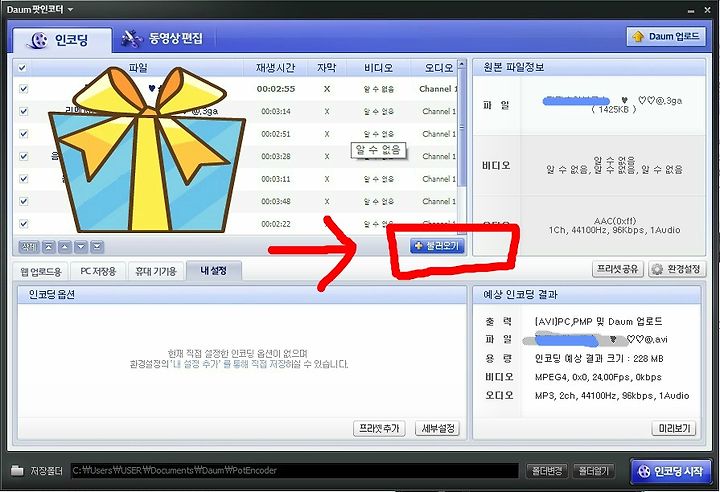The height and width of the screenshot is (492, 720).
Task: Move selected file to the bottom
Action: (x=97, y=247)
